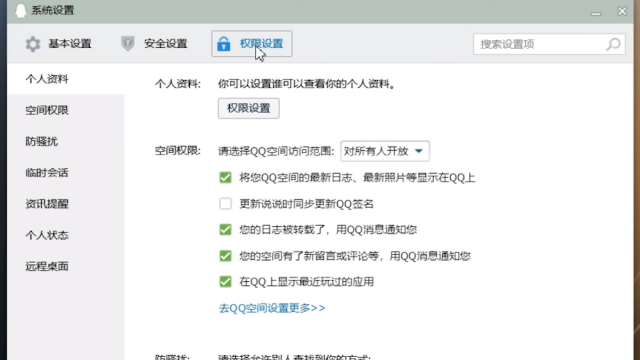Select the 权限设置 tab
This screenshot has width=640, height=360.
pos(252,44)
